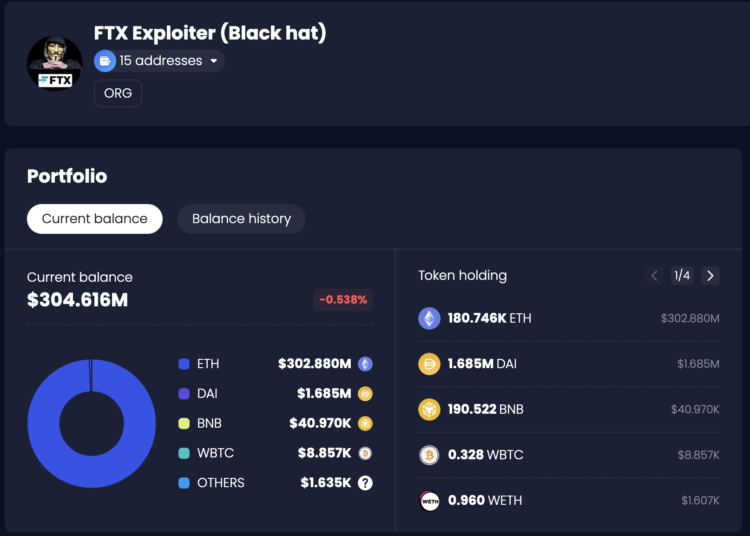750x536 pixels.
Task: Expand the 15 addresses dropdown arrow
Action: coord(214,61)
